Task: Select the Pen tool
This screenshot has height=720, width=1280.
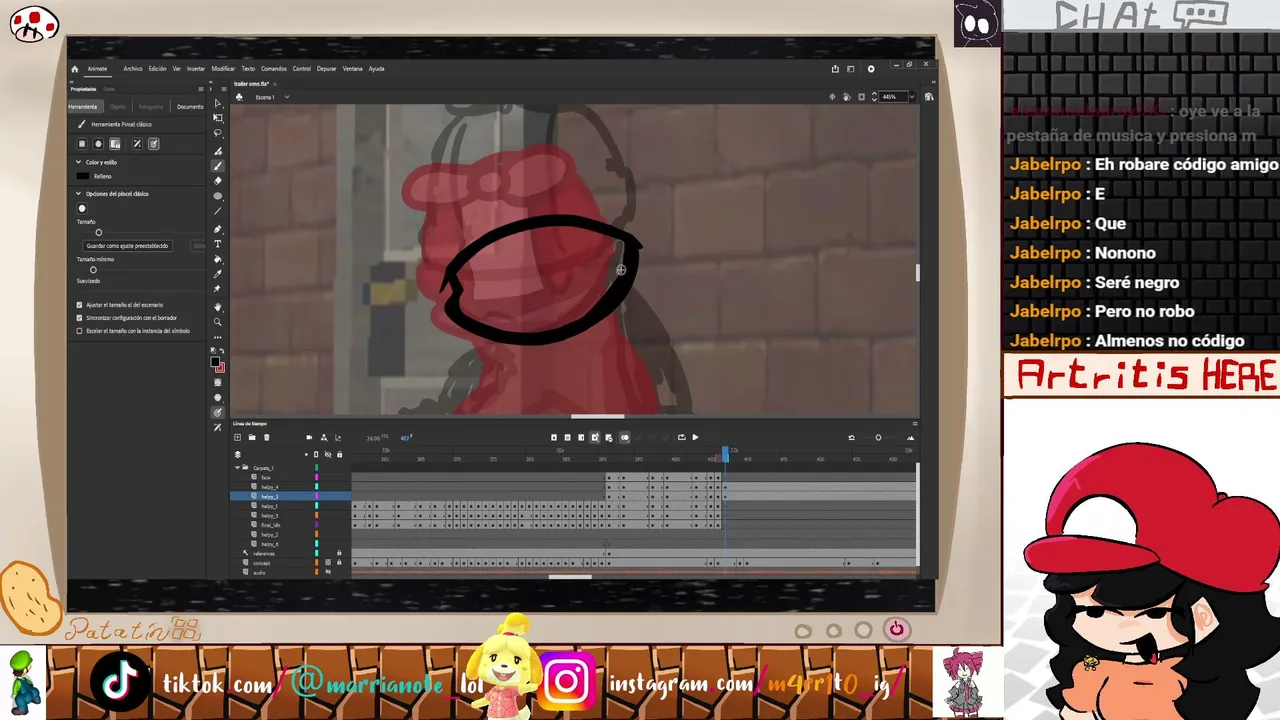Action: point(218,229)
